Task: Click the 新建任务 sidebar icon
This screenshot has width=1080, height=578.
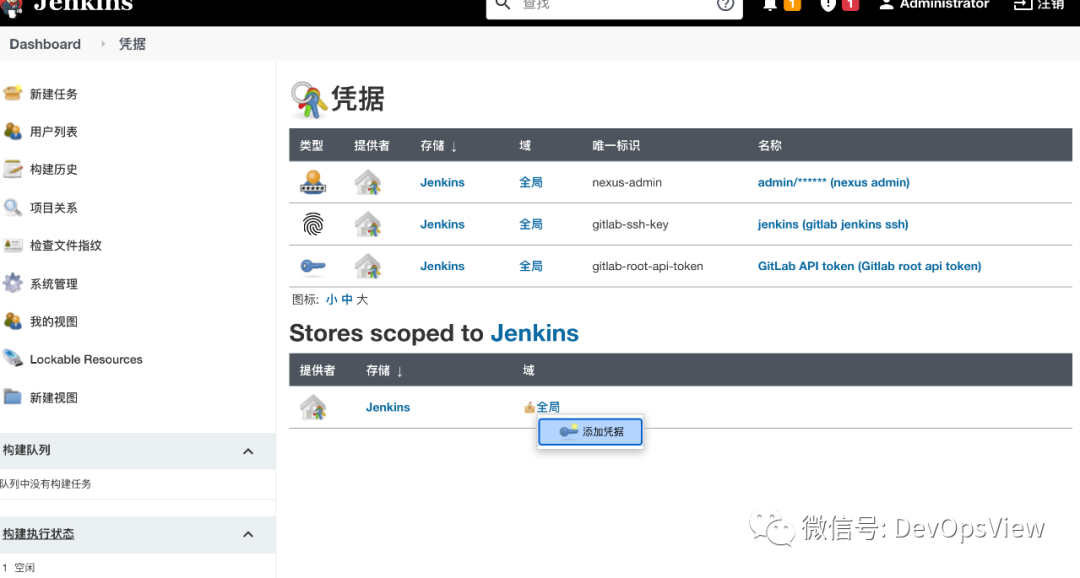Action: tap(12, 93)
